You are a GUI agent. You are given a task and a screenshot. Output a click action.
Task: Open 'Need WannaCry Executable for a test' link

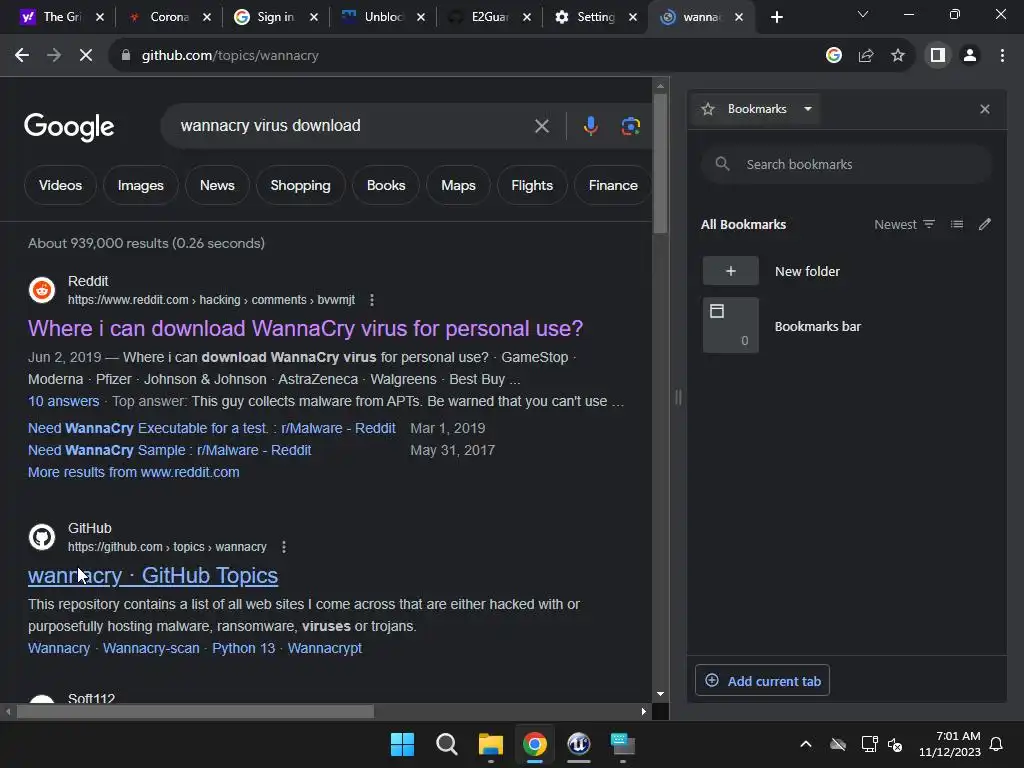(212, 428)
